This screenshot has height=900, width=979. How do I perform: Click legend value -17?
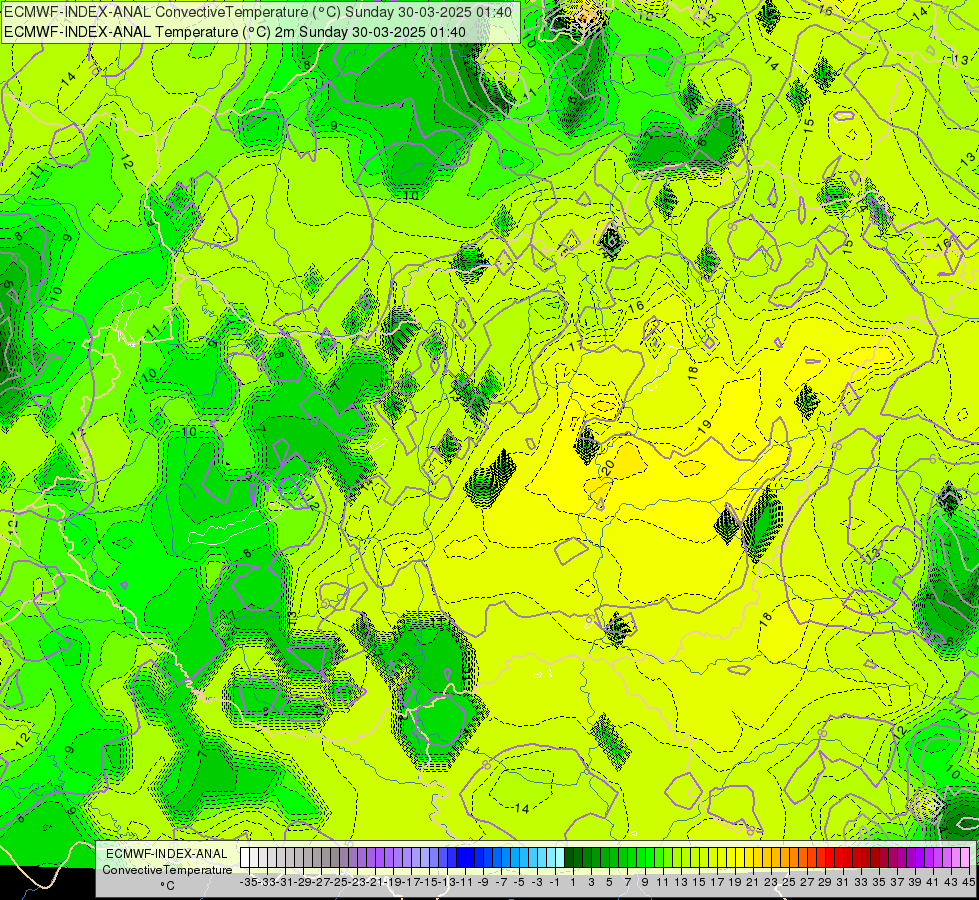(413, 882)
